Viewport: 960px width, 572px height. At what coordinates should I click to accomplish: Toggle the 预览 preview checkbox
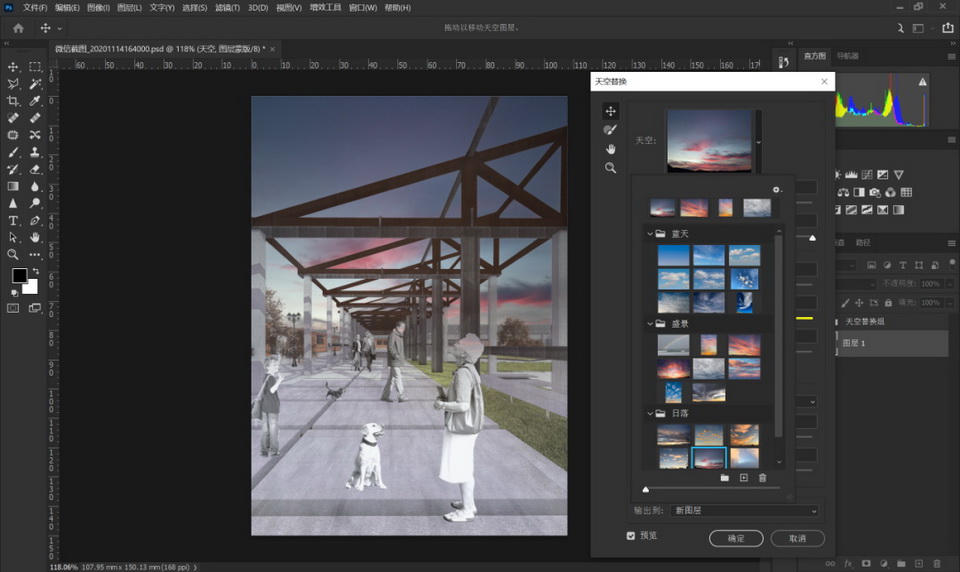[630, 536]
